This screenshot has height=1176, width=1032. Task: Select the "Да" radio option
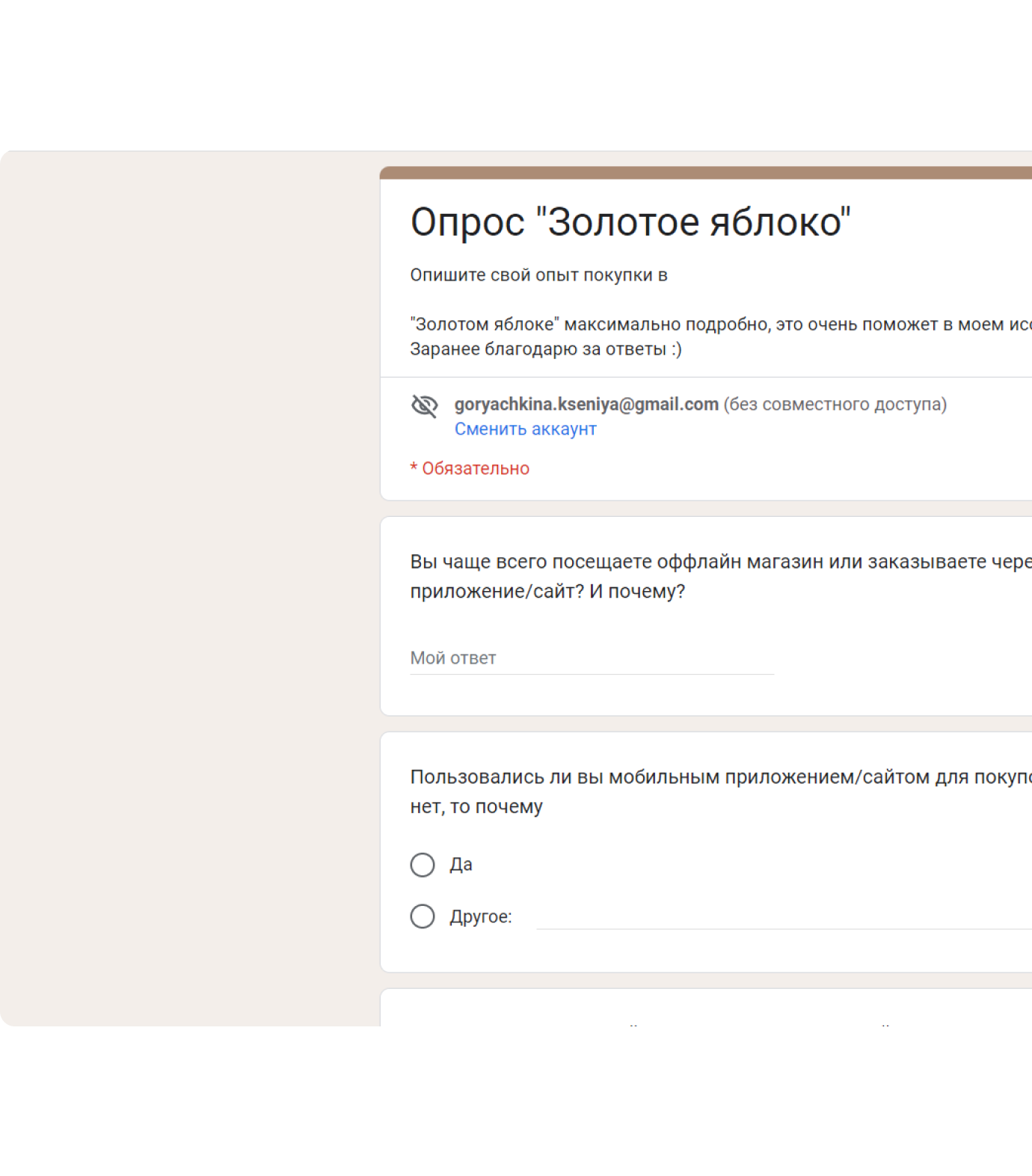click(x=423, y=865)
